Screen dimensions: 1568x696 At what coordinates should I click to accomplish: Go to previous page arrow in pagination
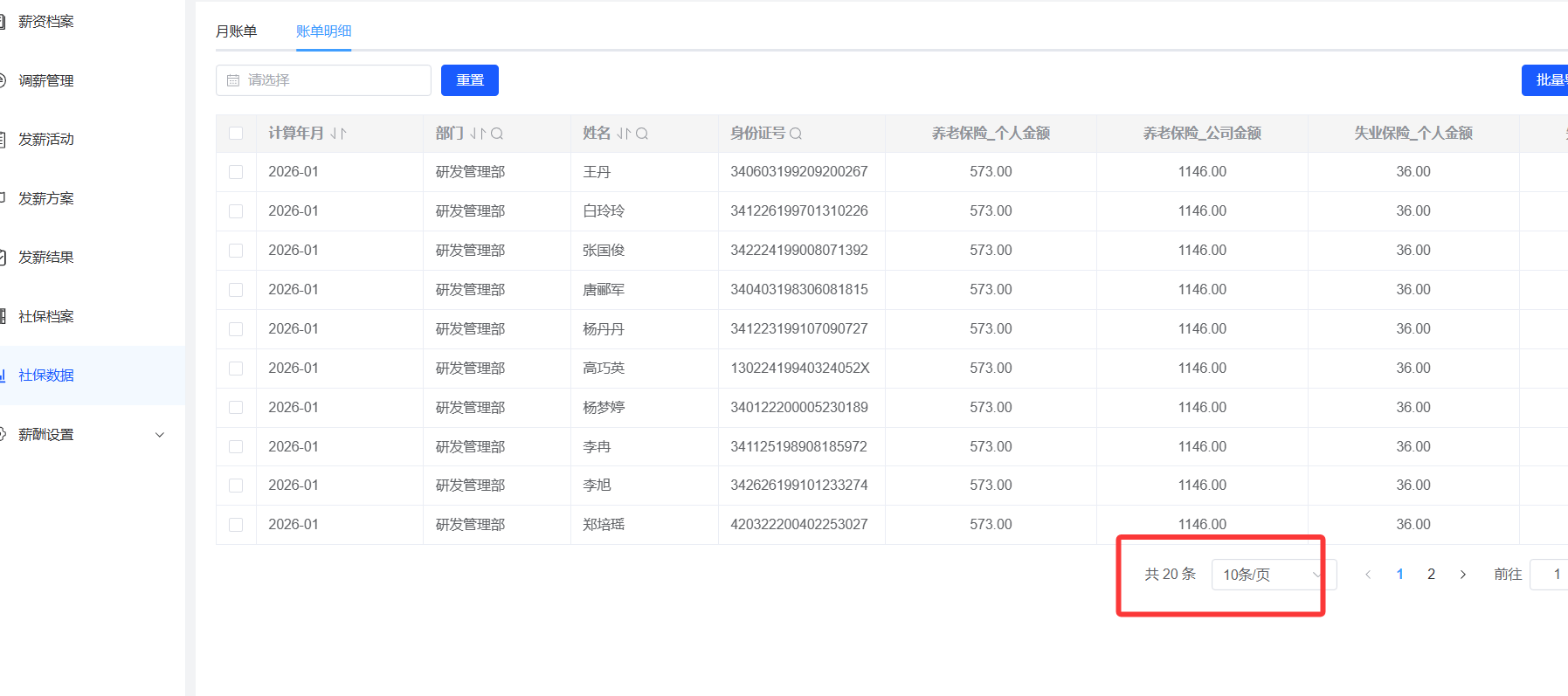click(x=1368, y=575)
